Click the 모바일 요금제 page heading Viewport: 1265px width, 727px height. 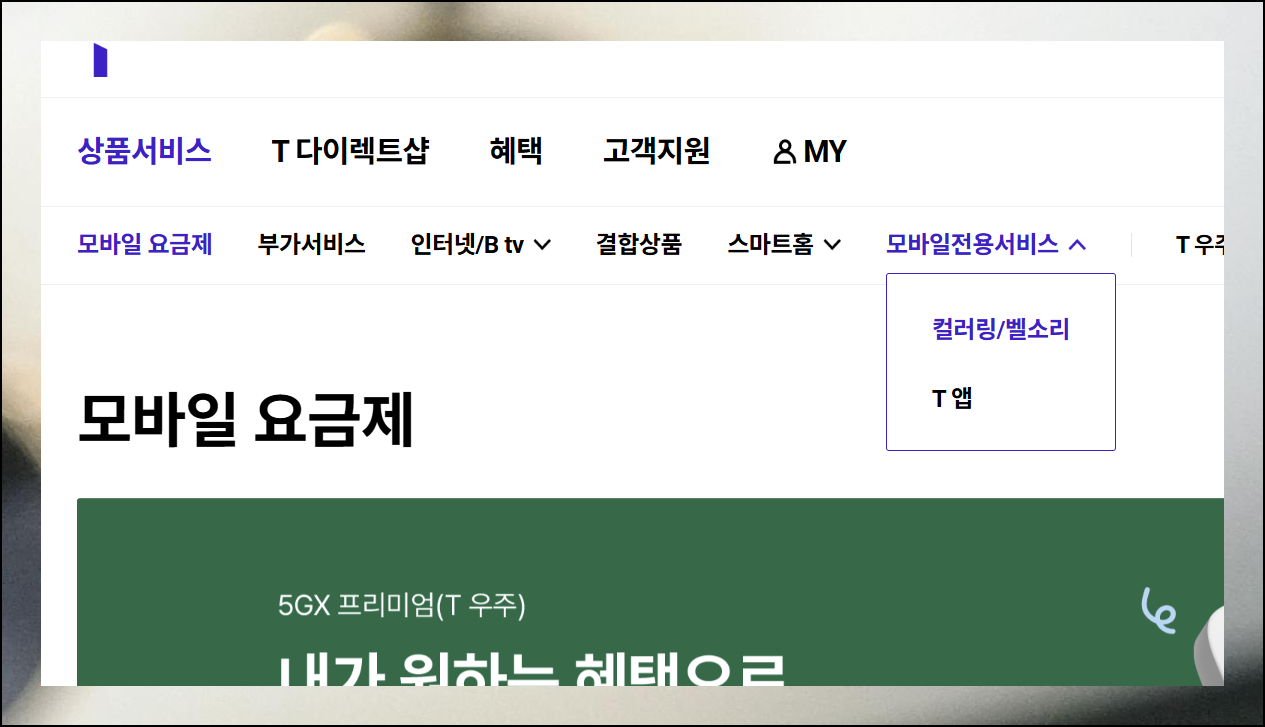tap(246, 420)
